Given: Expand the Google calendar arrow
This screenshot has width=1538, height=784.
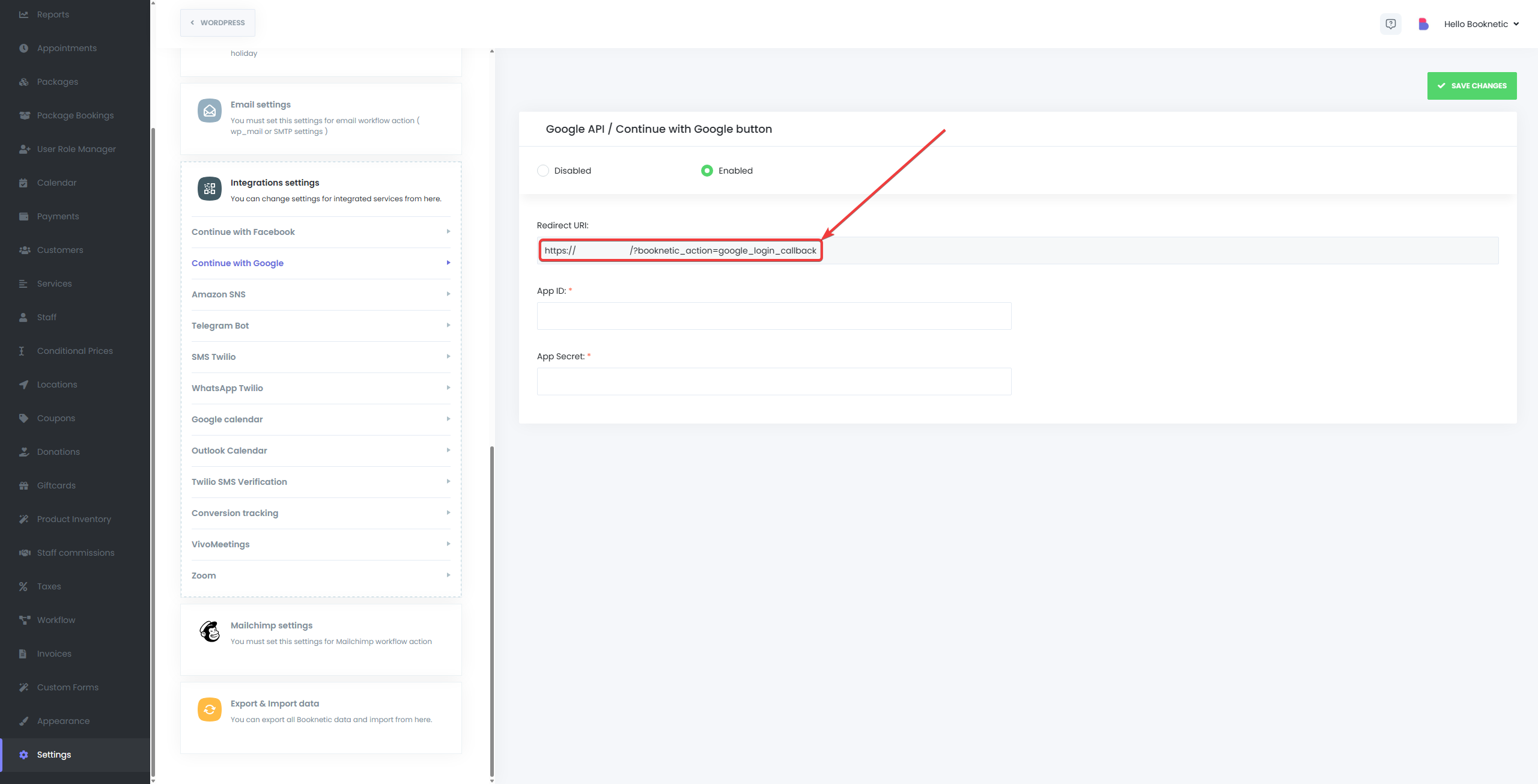Looking at the screenshot, I should point(448,419).
